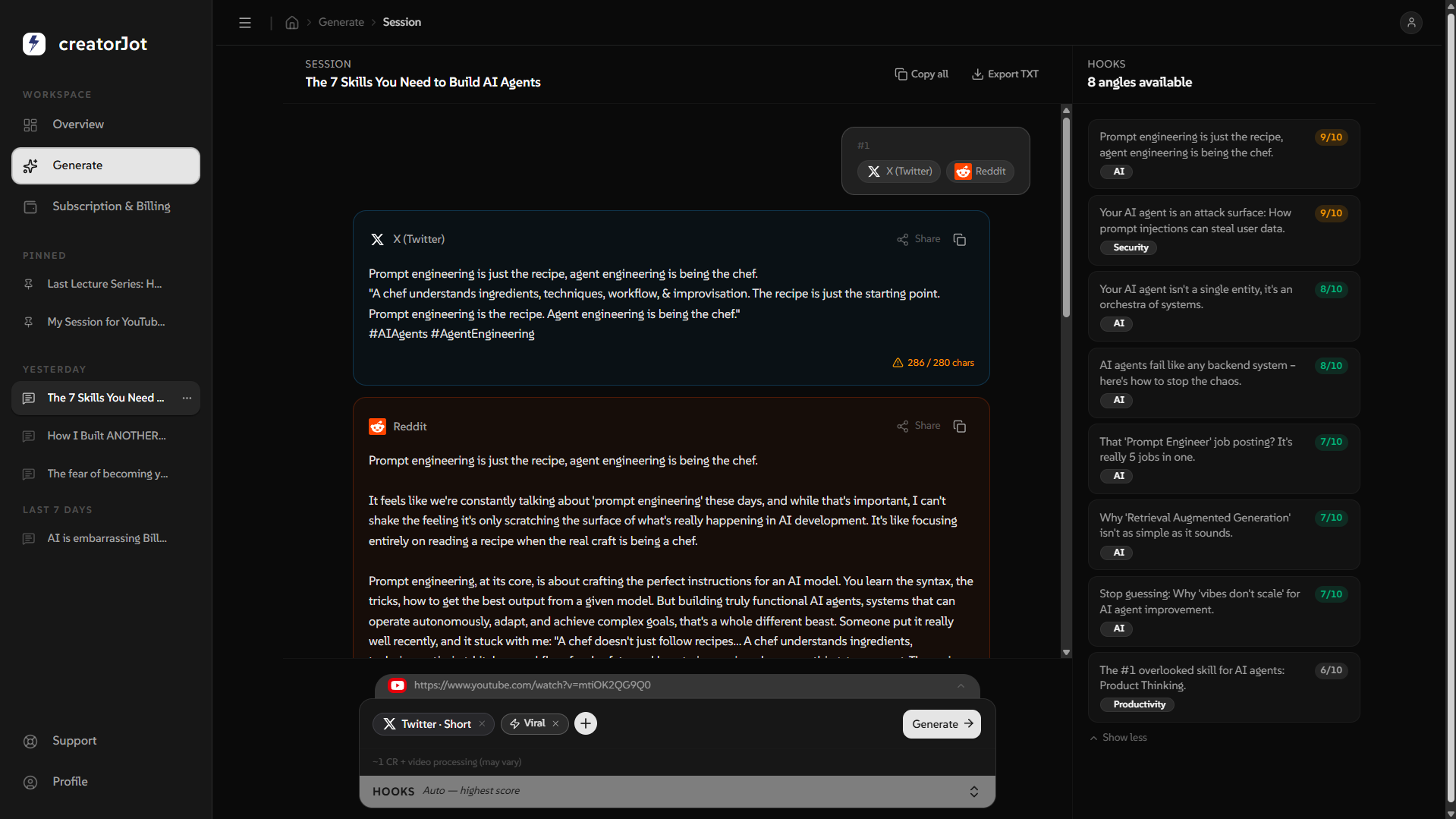The height and width of the screenshot is (819, 1456).
Task: Click the Productivity tag on Product Thinking hook
Action: (1139, 705)
